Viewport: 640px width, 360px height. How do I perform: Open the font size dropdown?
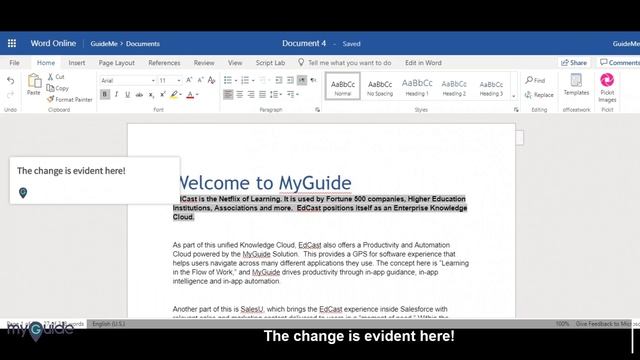(178, 81)
